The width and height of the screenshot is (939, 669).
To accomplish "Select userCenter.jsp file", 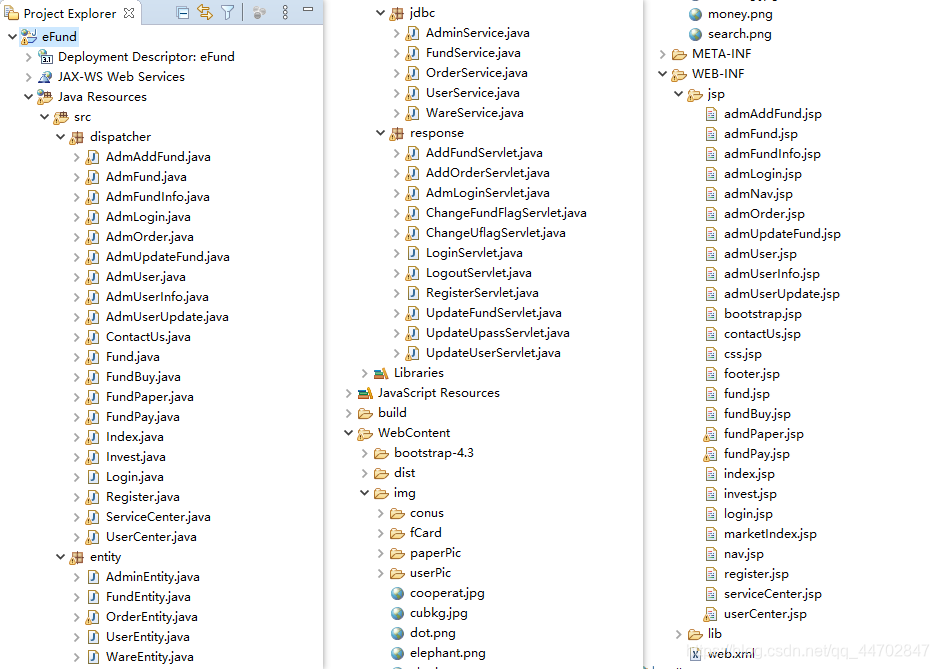I will coord(765,614).
